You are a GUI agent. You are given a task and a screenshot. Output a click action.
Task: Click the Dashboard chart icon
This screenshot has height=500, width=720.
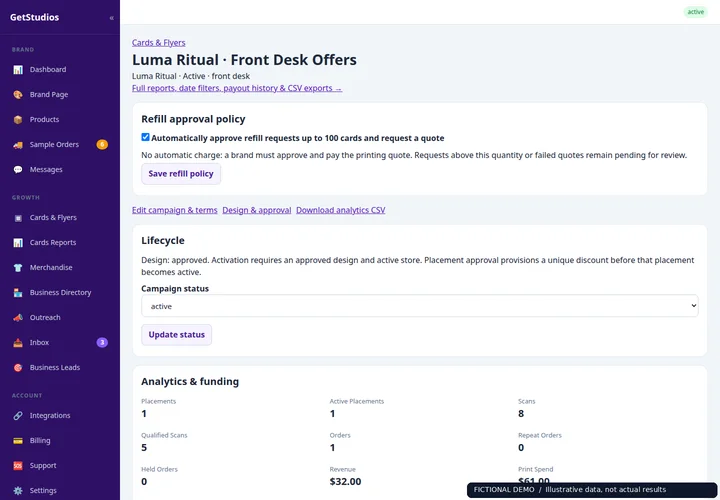coord(18,70)
